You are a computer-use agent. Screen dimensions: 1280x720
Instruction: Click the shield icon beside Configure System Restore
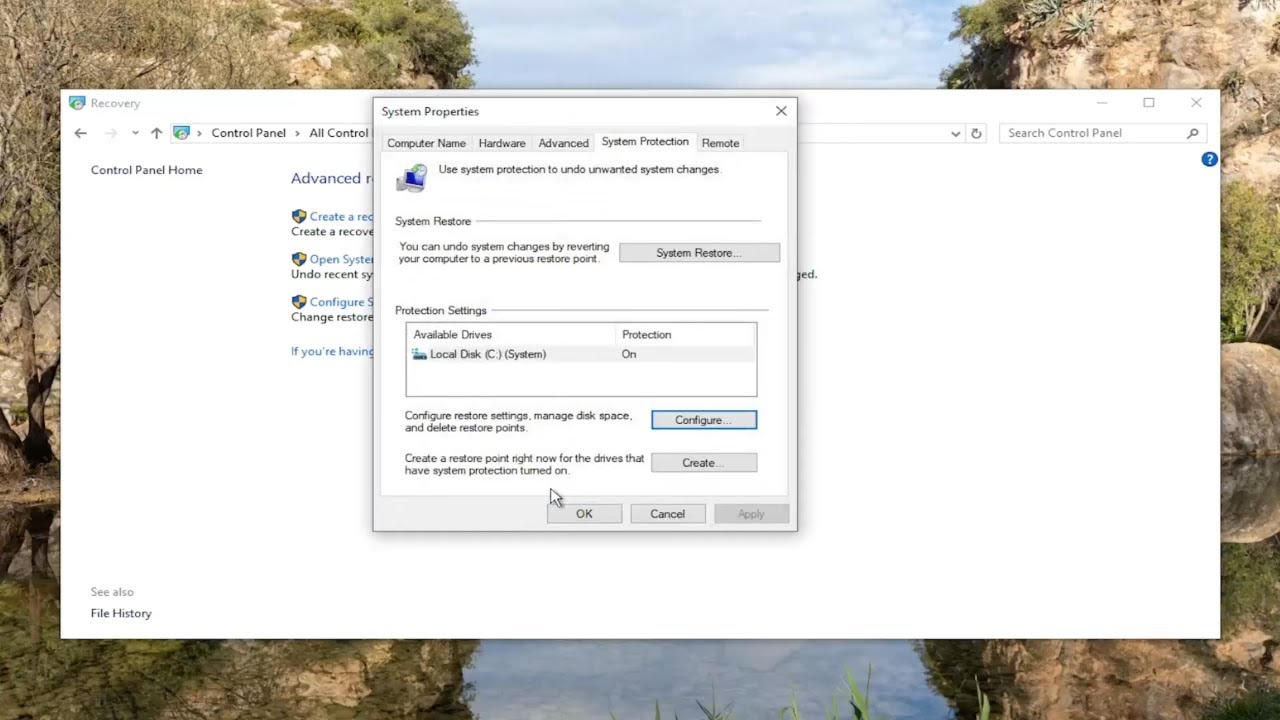(x=299, y=302)
